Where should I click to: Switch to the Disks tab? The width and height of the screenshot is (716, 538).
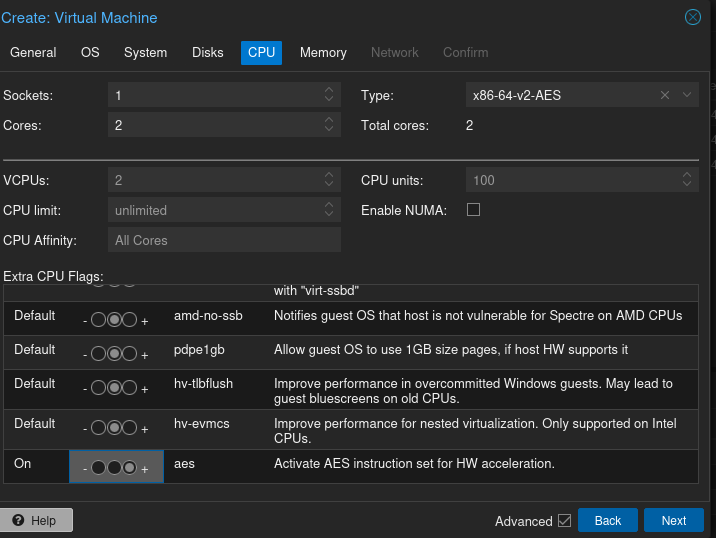point(208,53)
